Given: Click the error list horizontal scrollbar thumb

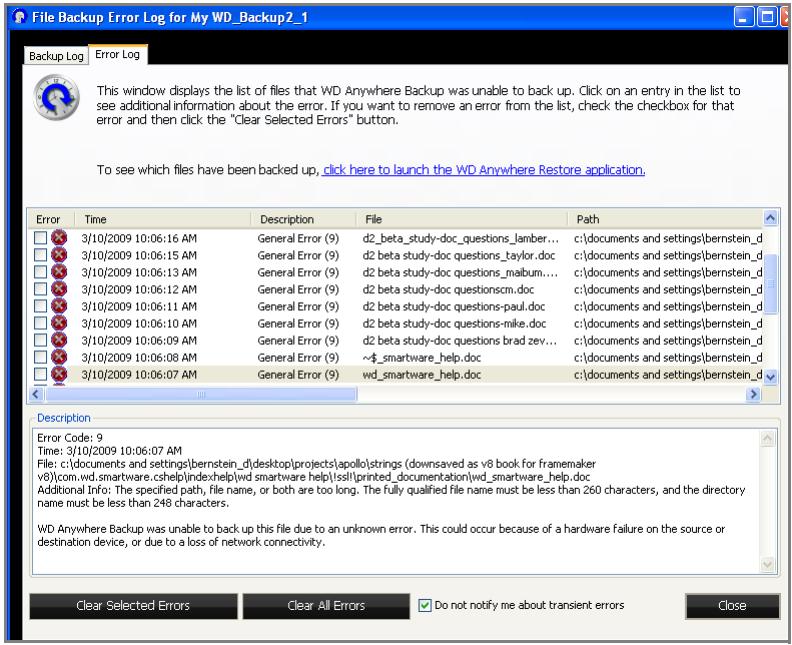Looking at the screenshot, I should (201, 394).
